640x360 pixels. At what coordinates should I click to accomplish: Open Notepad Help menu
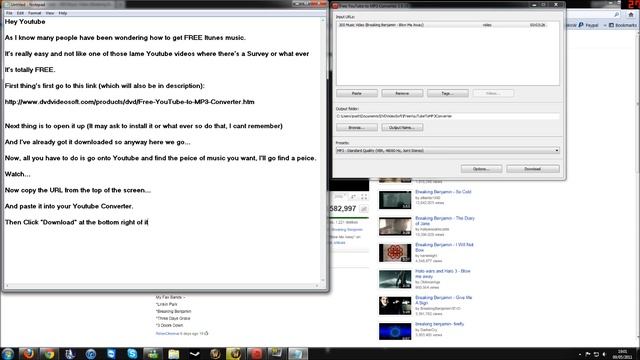point(62,13)
